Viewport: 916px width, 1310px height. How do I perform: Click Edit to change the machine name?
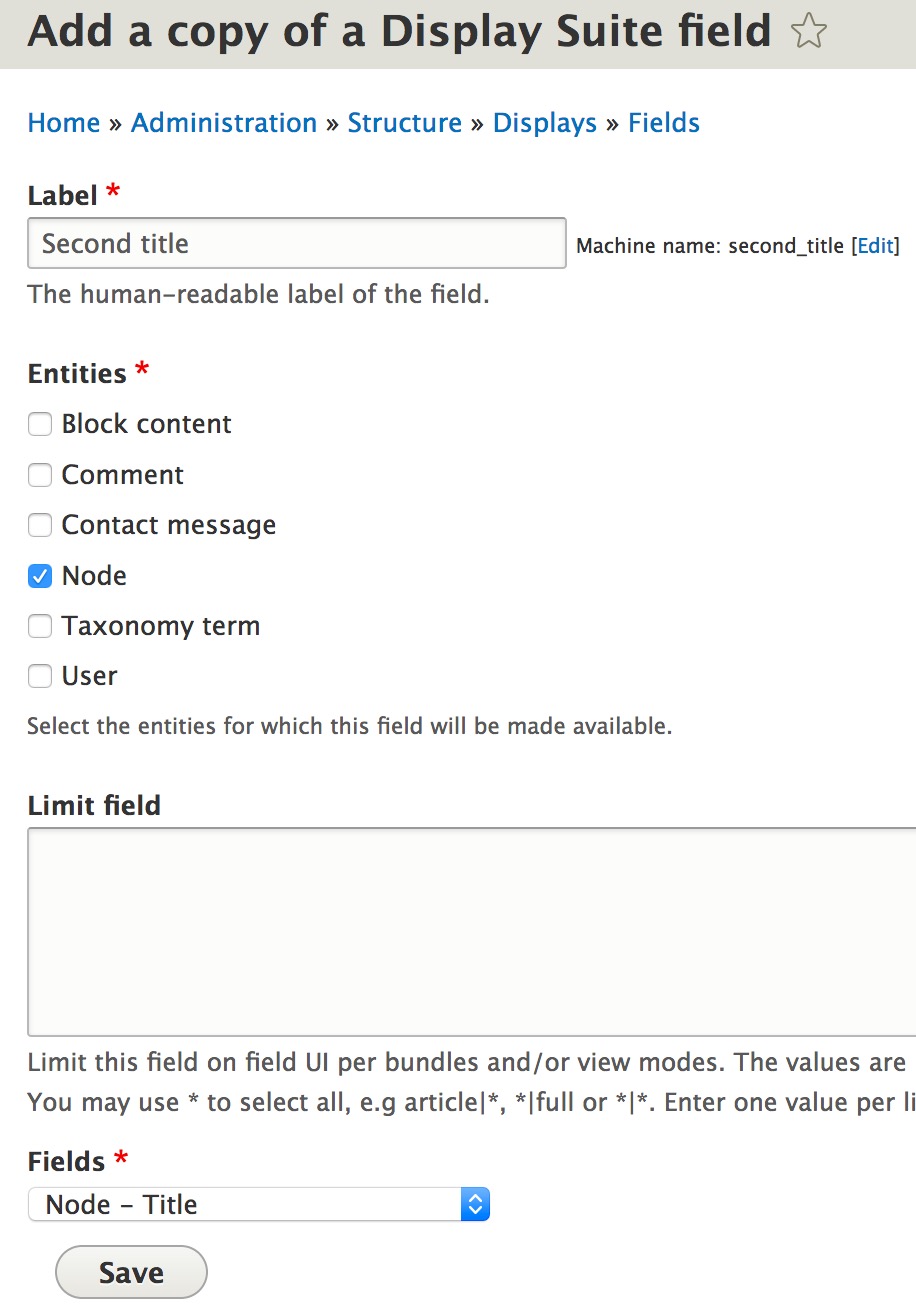[875, 245]
